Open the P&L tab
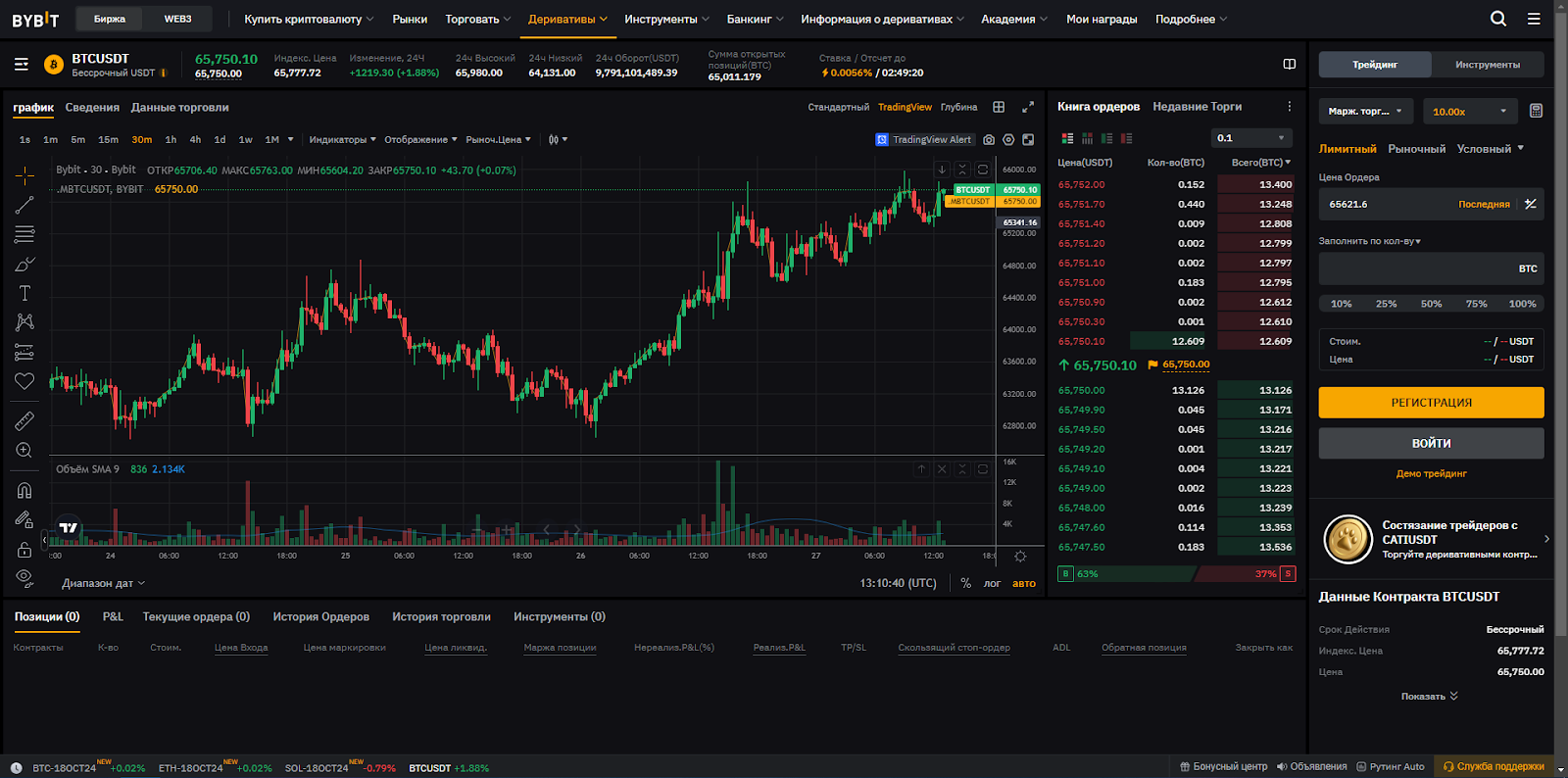Image resolution: width=1568 pixels, height=778 pixels. point(113,616)
